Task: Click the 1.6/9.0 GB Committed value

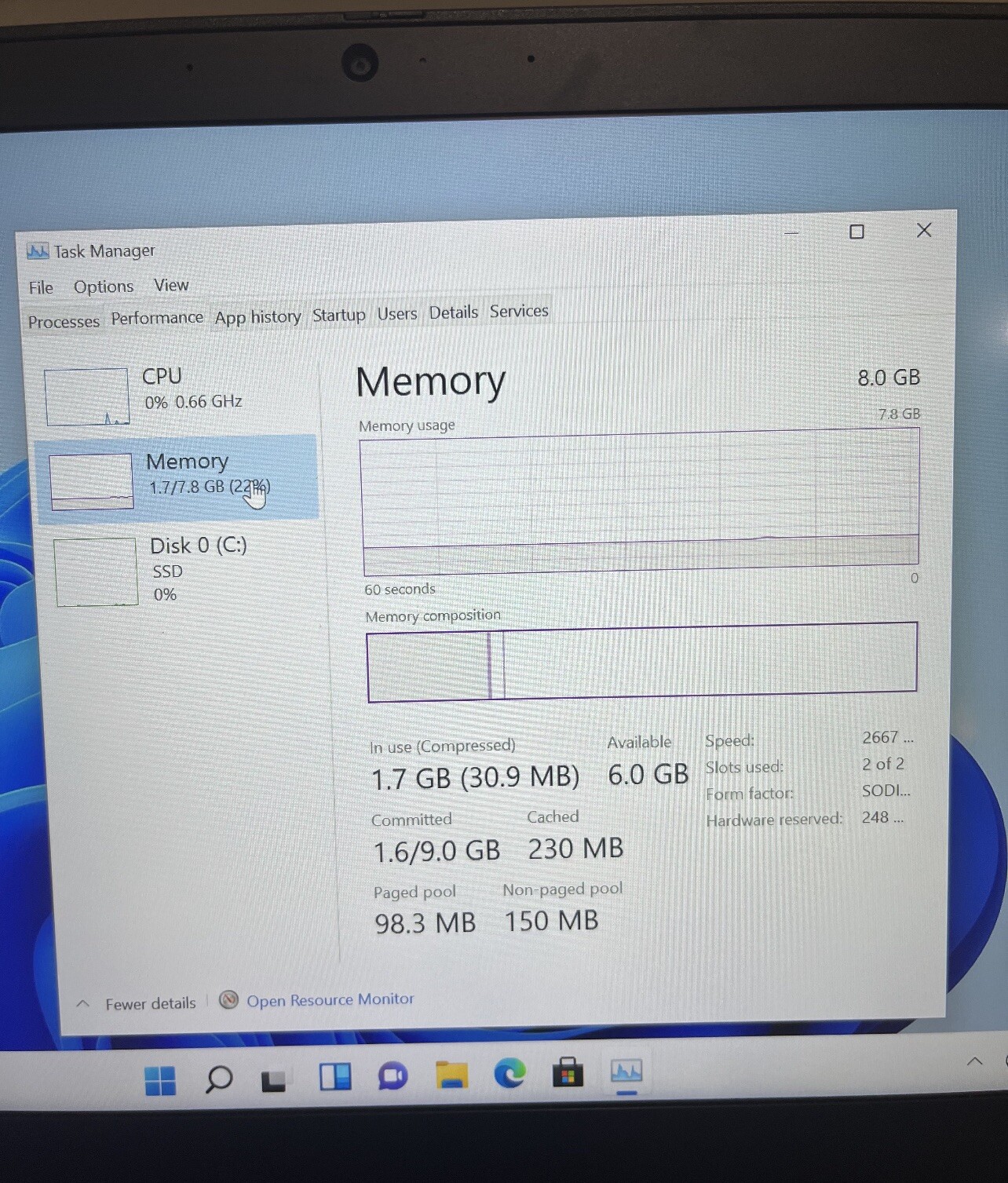Action: (x=436, y=851)
